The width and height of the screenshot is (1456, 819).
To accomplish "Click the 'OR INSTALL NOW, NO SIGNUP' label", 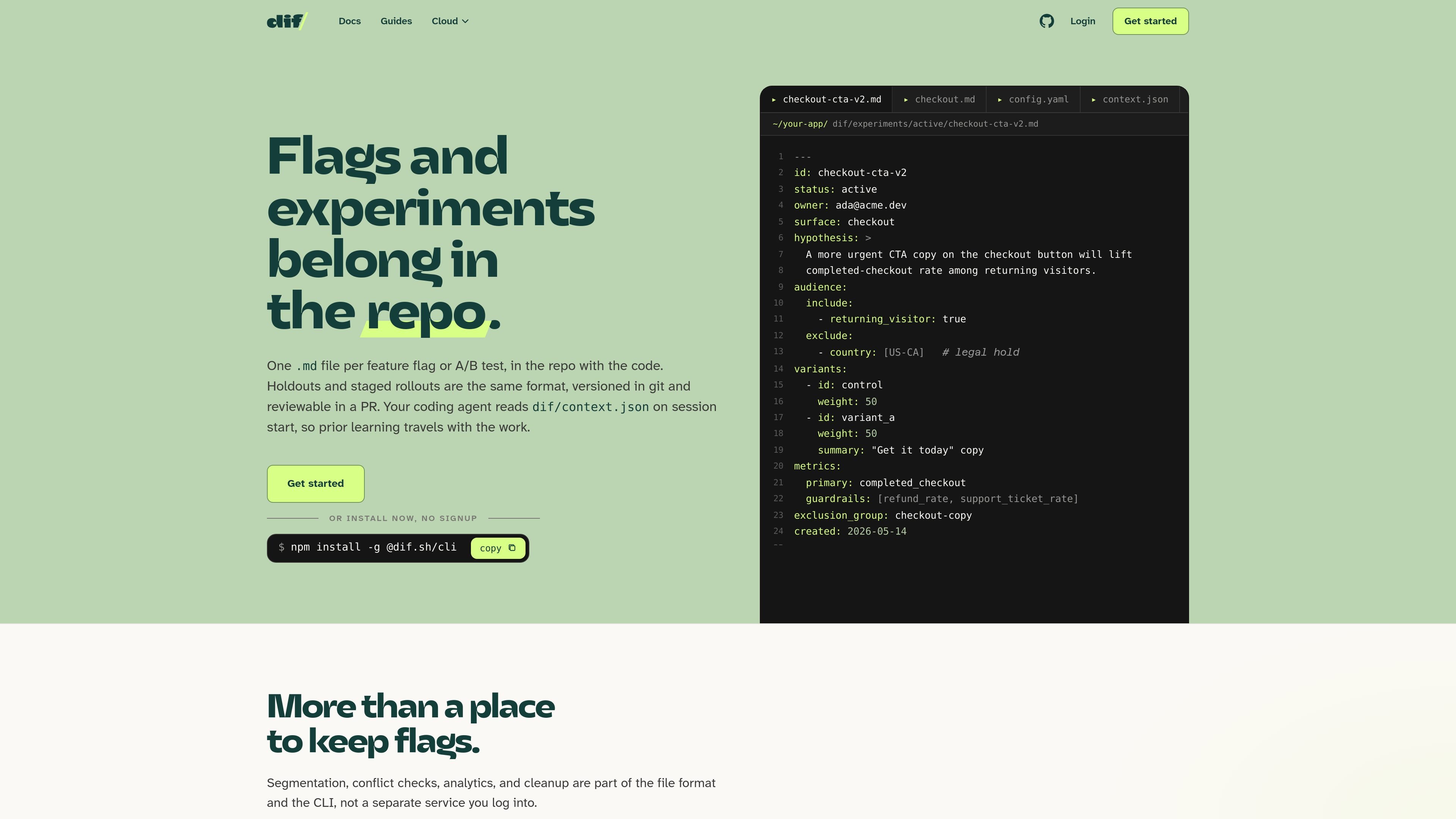I will (403, 518).
